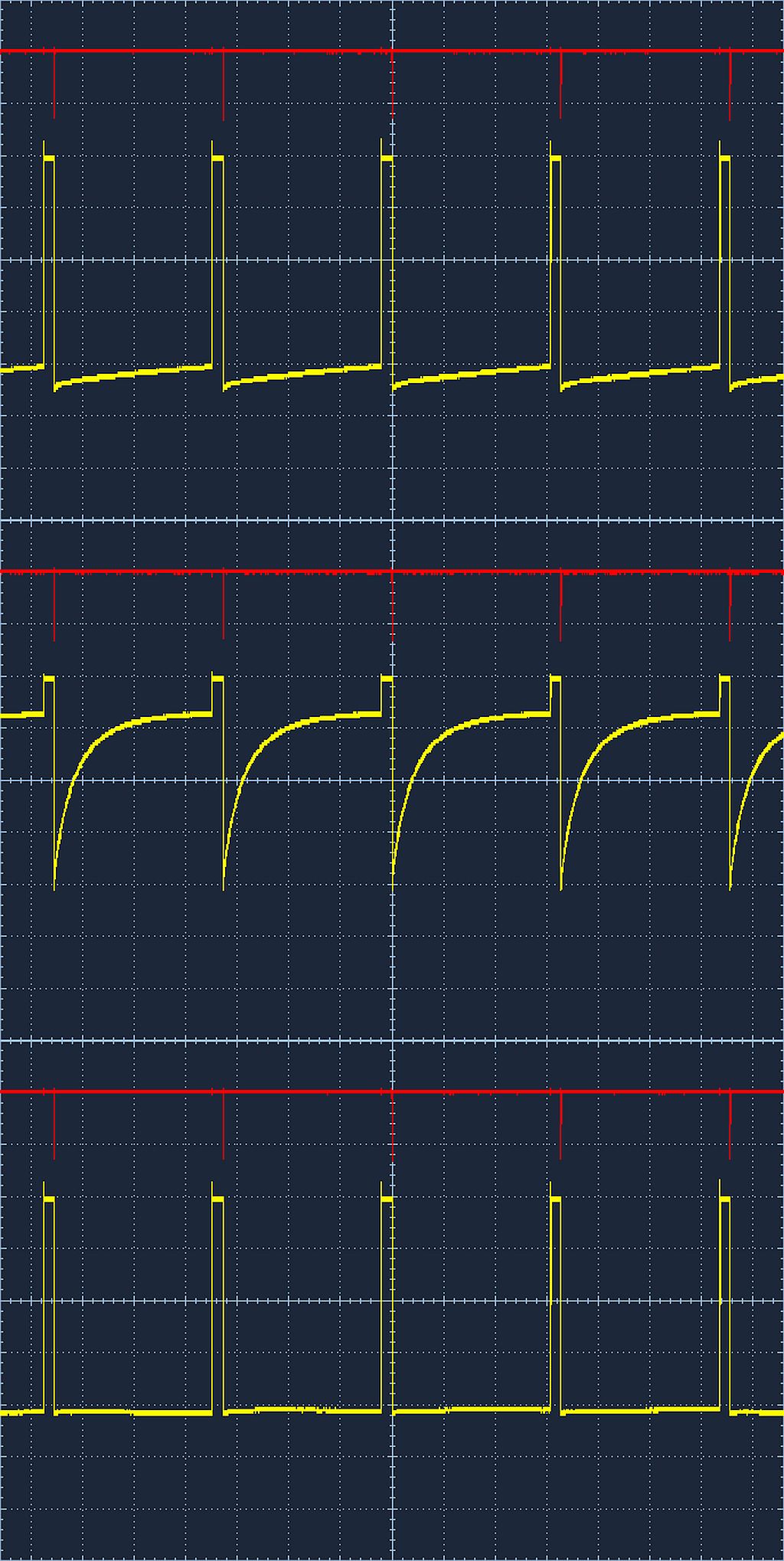Pick dip bottom after fourth middle-plot pulse
Viewport: 784px width, 1561px height.
click(x=561, y=887)
